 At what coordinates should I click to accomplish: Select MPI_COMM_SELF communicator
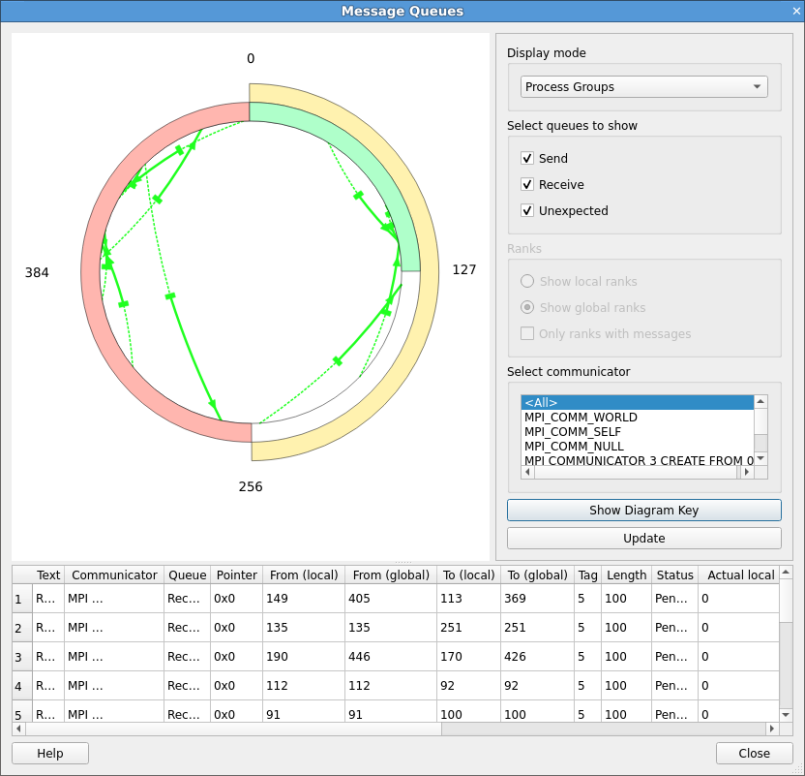coord(574,432)
